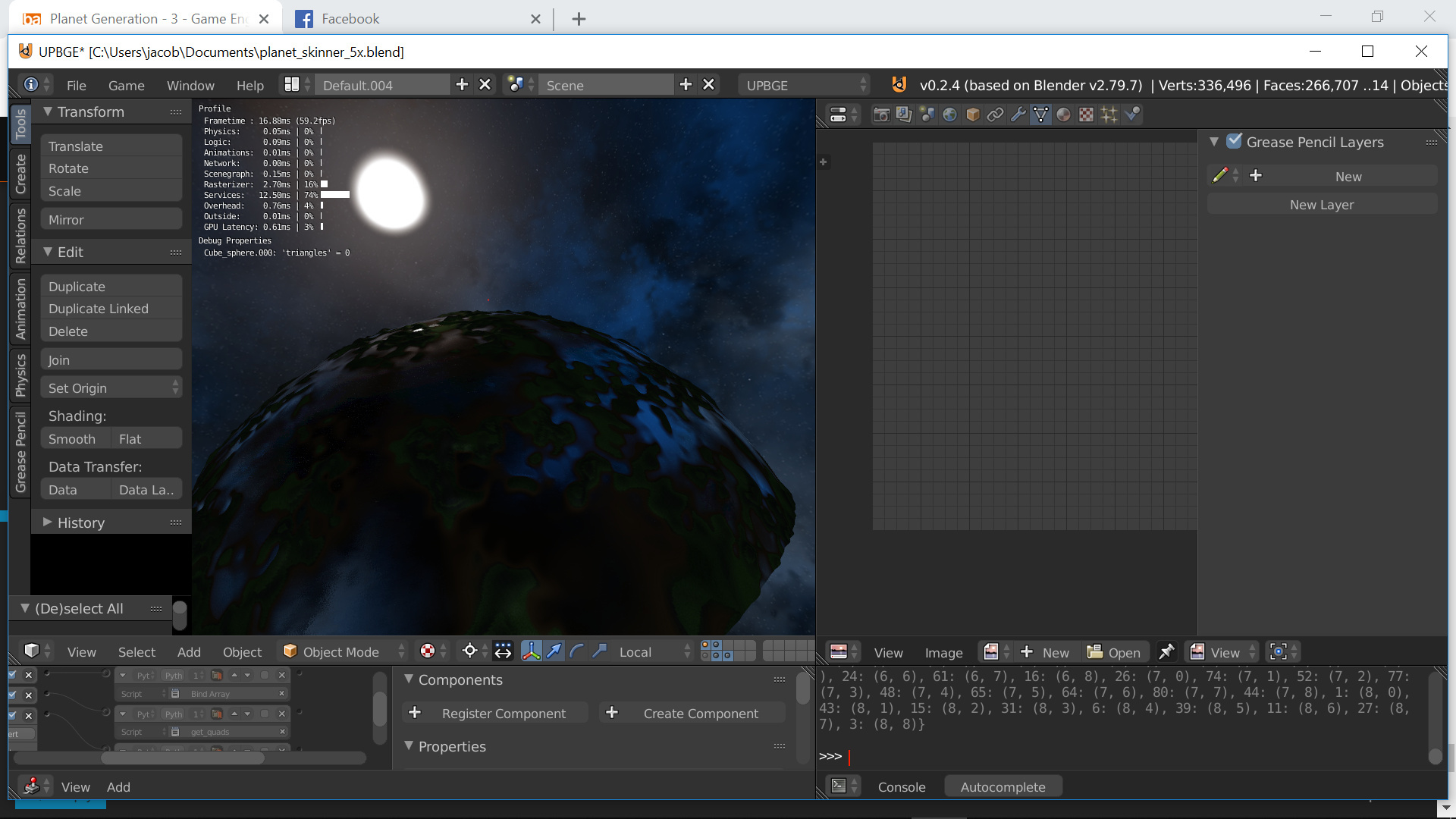Select Smooth shading option
Image resolution: width=1456 pixels, height=819 pixels.
pyautogui.click(x=72, y=439)
